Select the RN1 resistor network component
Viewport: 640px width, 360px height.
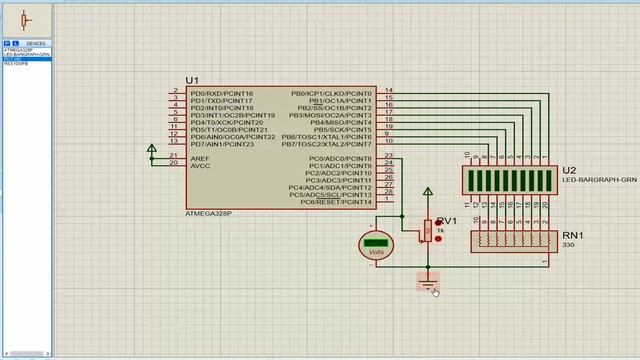click(514, 242)
